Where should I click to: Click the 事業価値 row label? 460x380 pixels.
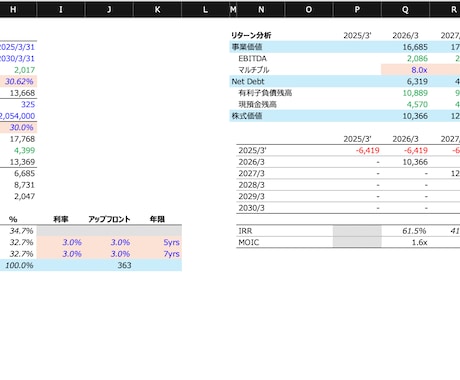click(247, 47)
